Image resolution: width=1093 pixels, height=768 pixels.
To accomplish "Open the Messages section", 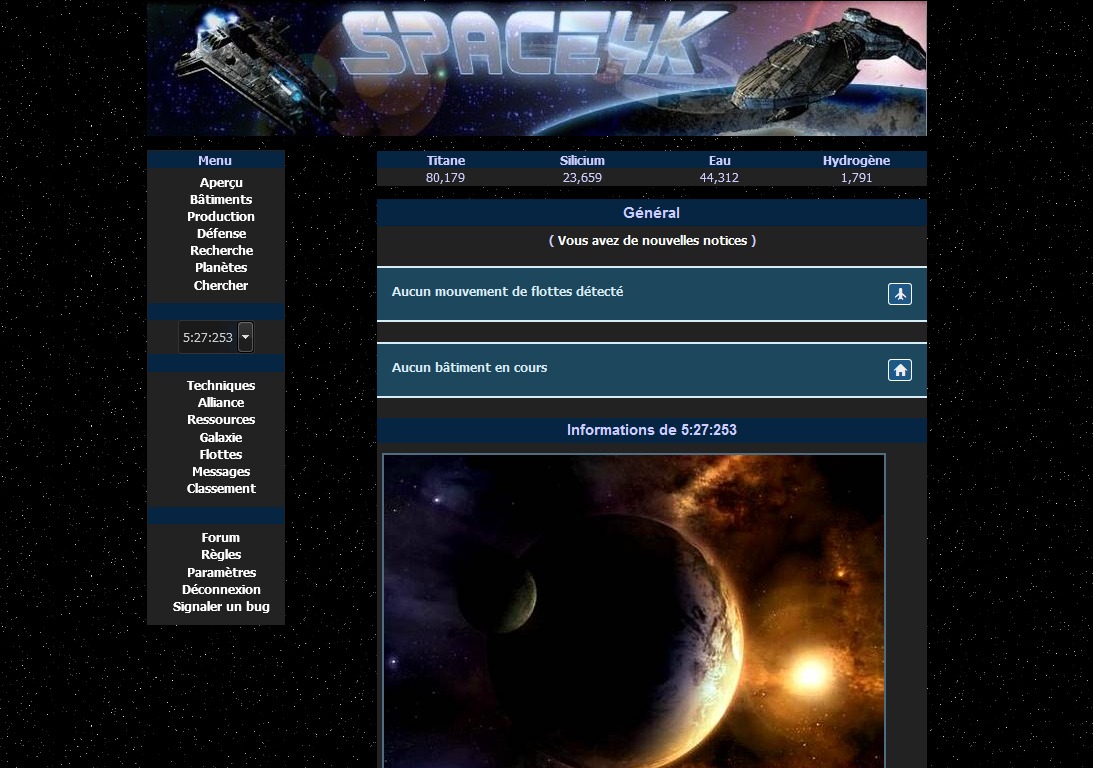I will (220, 471).
